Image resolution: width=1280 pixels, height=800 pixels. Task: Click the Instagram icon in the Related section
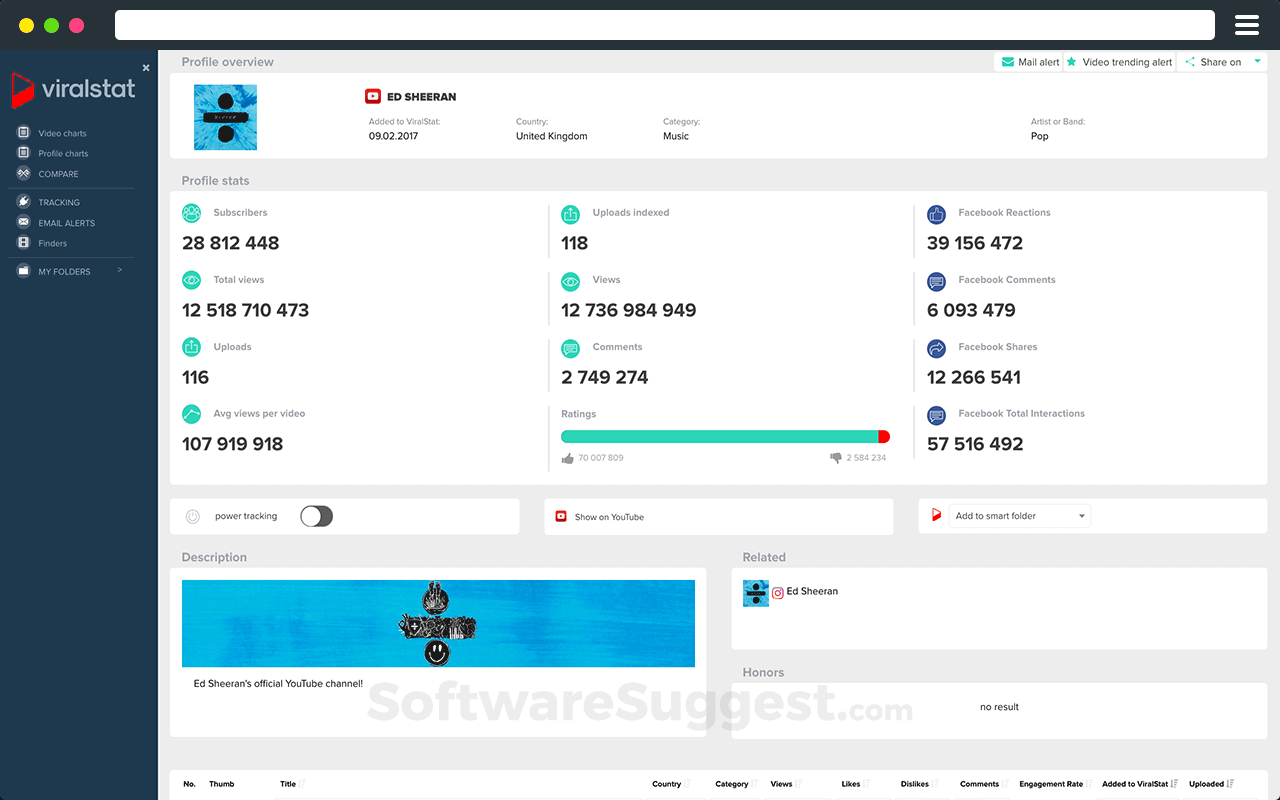pos(777,591)
